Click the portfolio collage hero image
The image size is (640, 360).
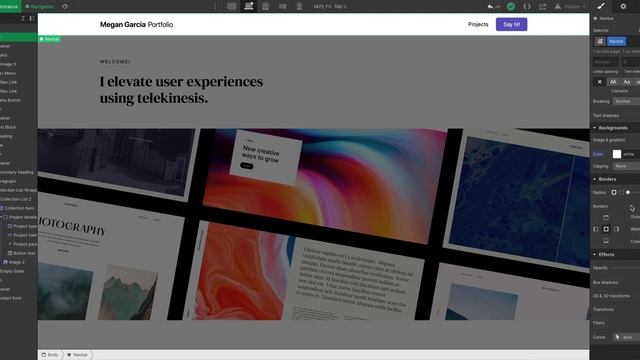[313, 224]
